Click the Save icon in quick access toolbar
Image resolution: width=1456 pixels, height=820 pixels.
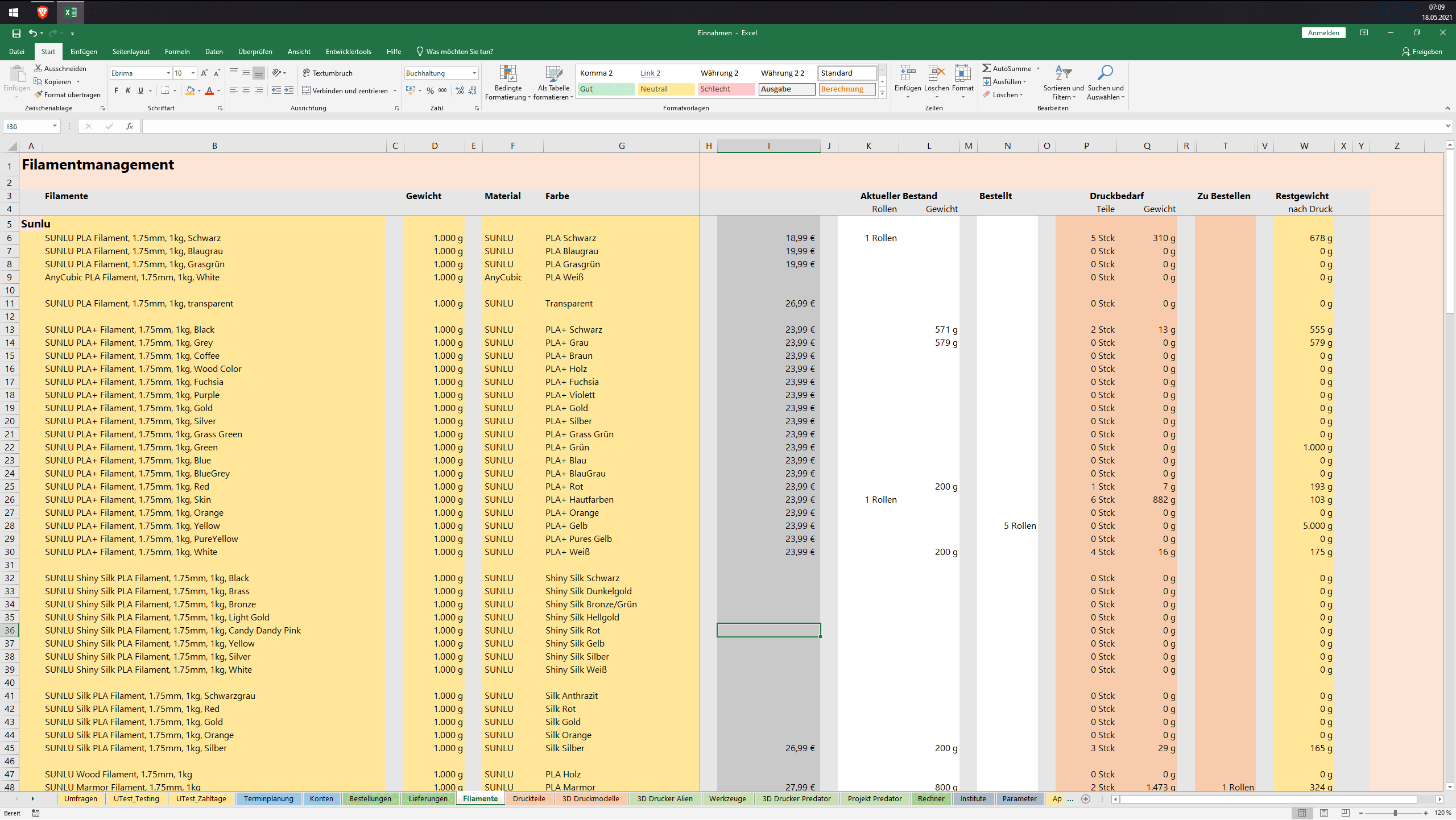tap(16, 34)
